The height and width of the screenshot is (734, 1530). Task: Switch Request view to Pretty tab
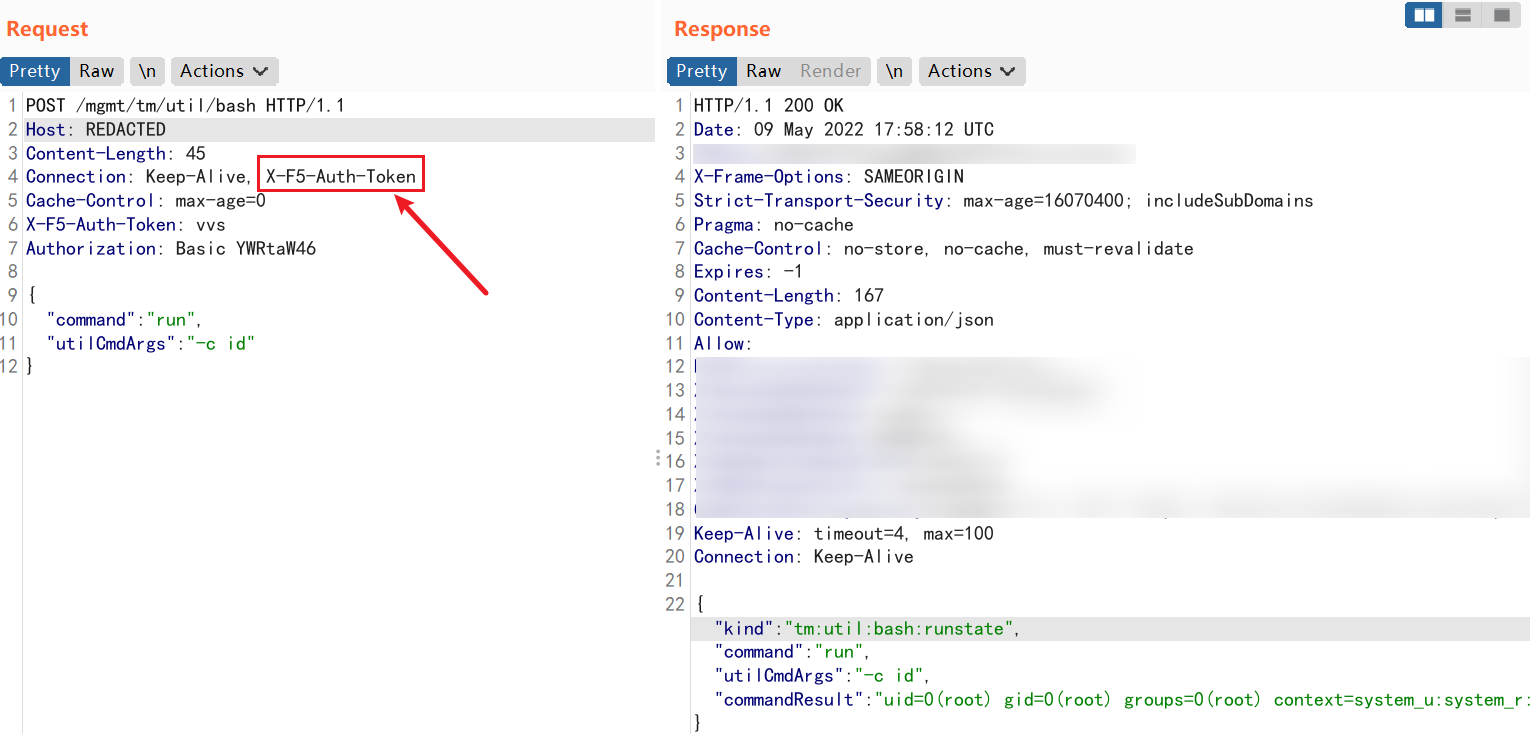[x=35, y=71]
